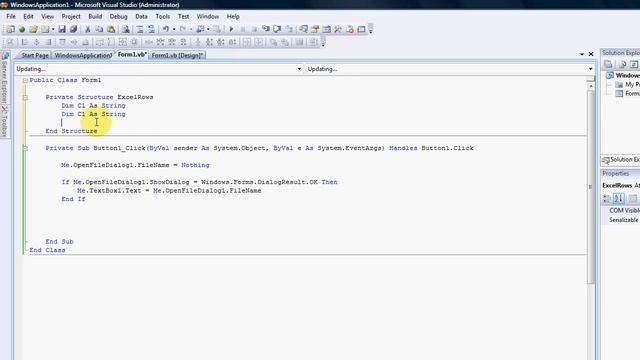Click Show All Files in Solution Explorer
This screenshot has width=640, height=360.
[622, 64]
